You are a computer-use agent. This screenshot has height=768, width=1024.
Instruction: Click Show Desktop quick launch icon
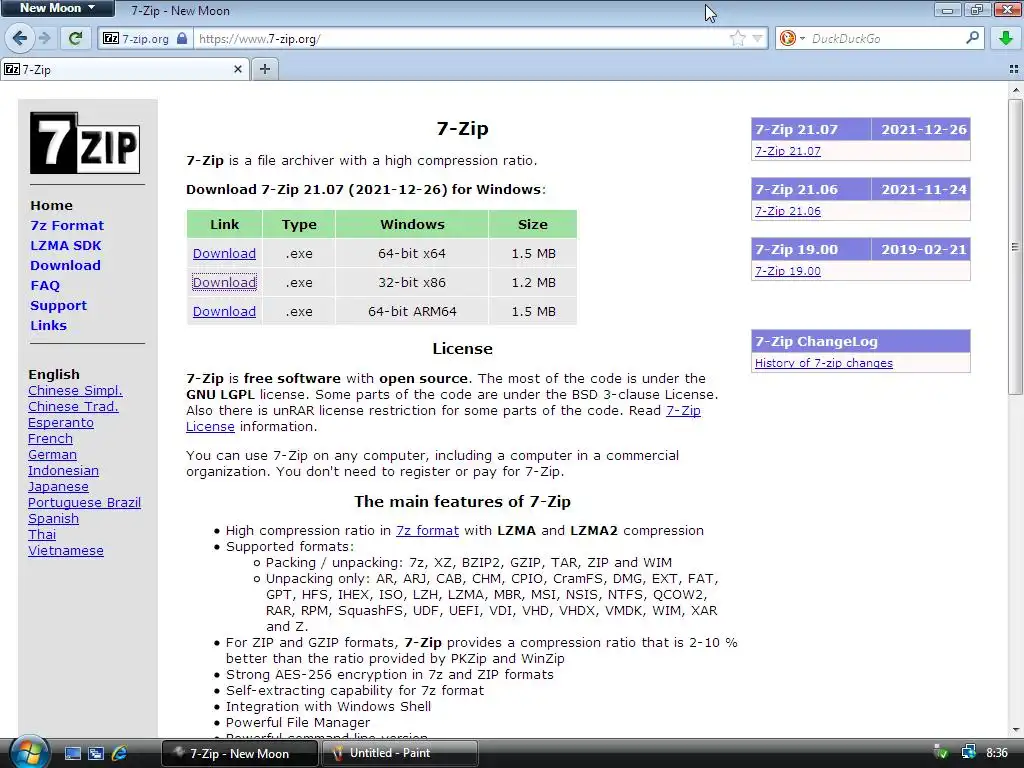72,754
